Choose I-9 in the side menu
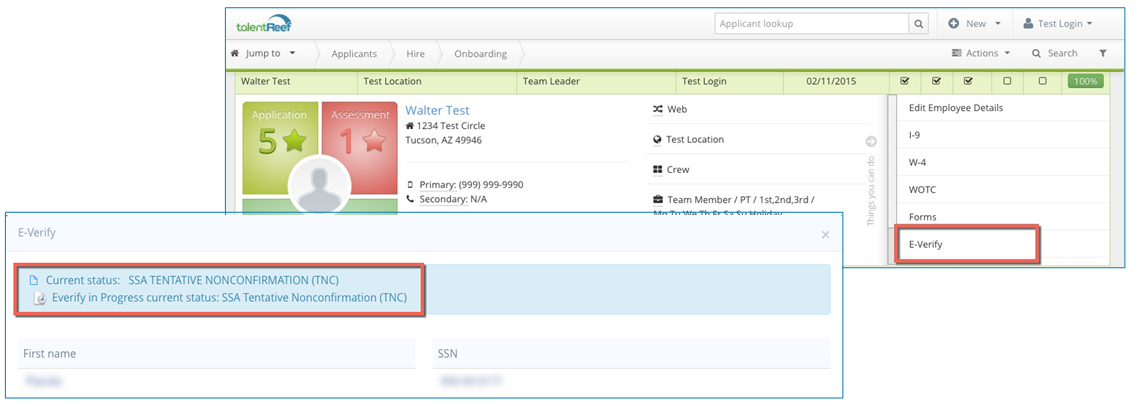1138x406 pixels. (x=914, y=134)
